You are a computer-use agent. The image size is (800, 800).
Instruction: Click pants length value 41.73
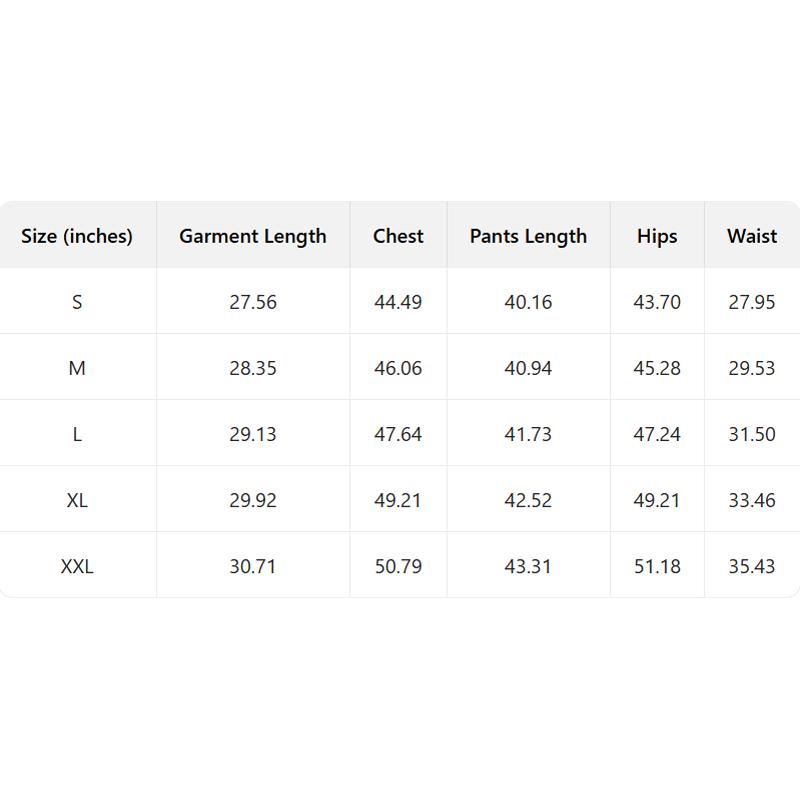click(x=528, y=434)
